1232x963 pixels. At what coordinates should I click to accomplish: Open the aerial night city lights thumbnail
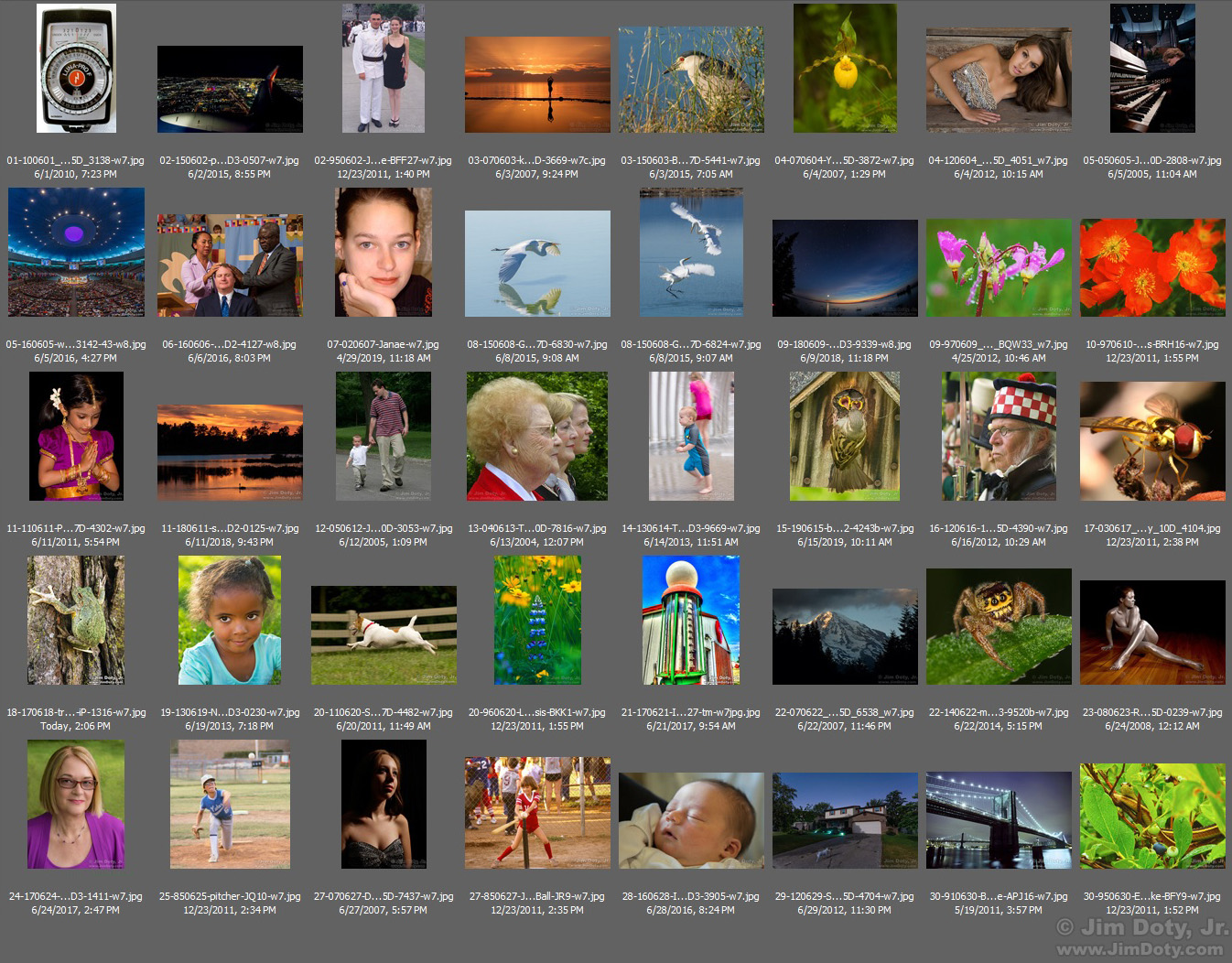point(230,89)
